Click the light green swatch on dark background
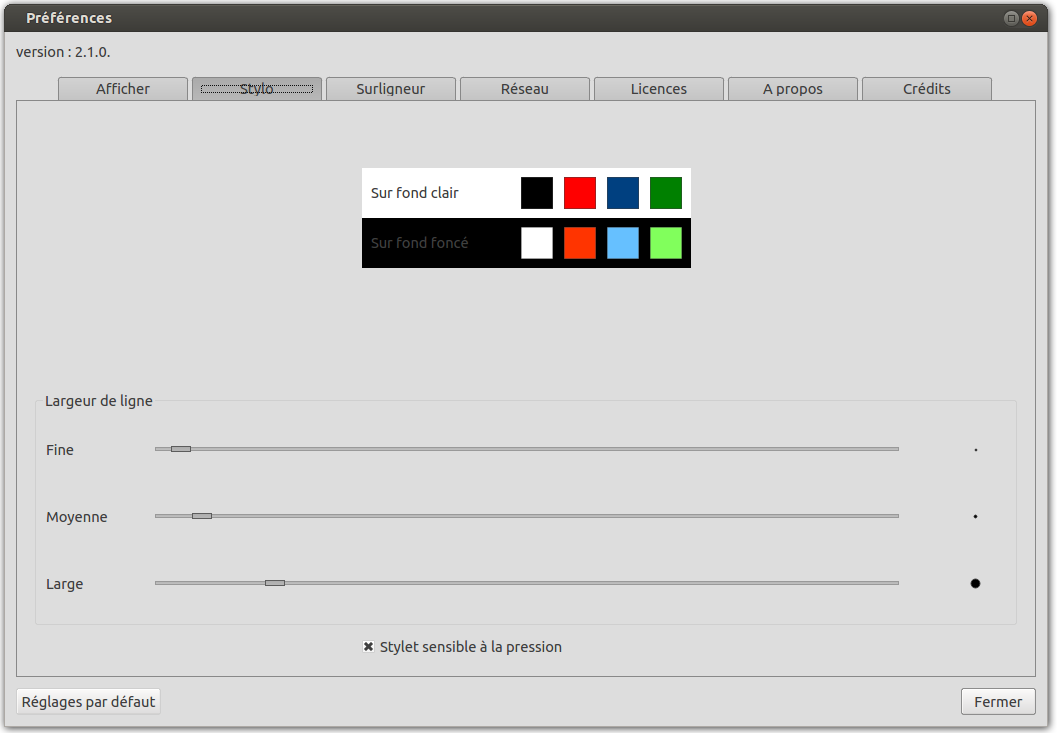 click(666, 243)
